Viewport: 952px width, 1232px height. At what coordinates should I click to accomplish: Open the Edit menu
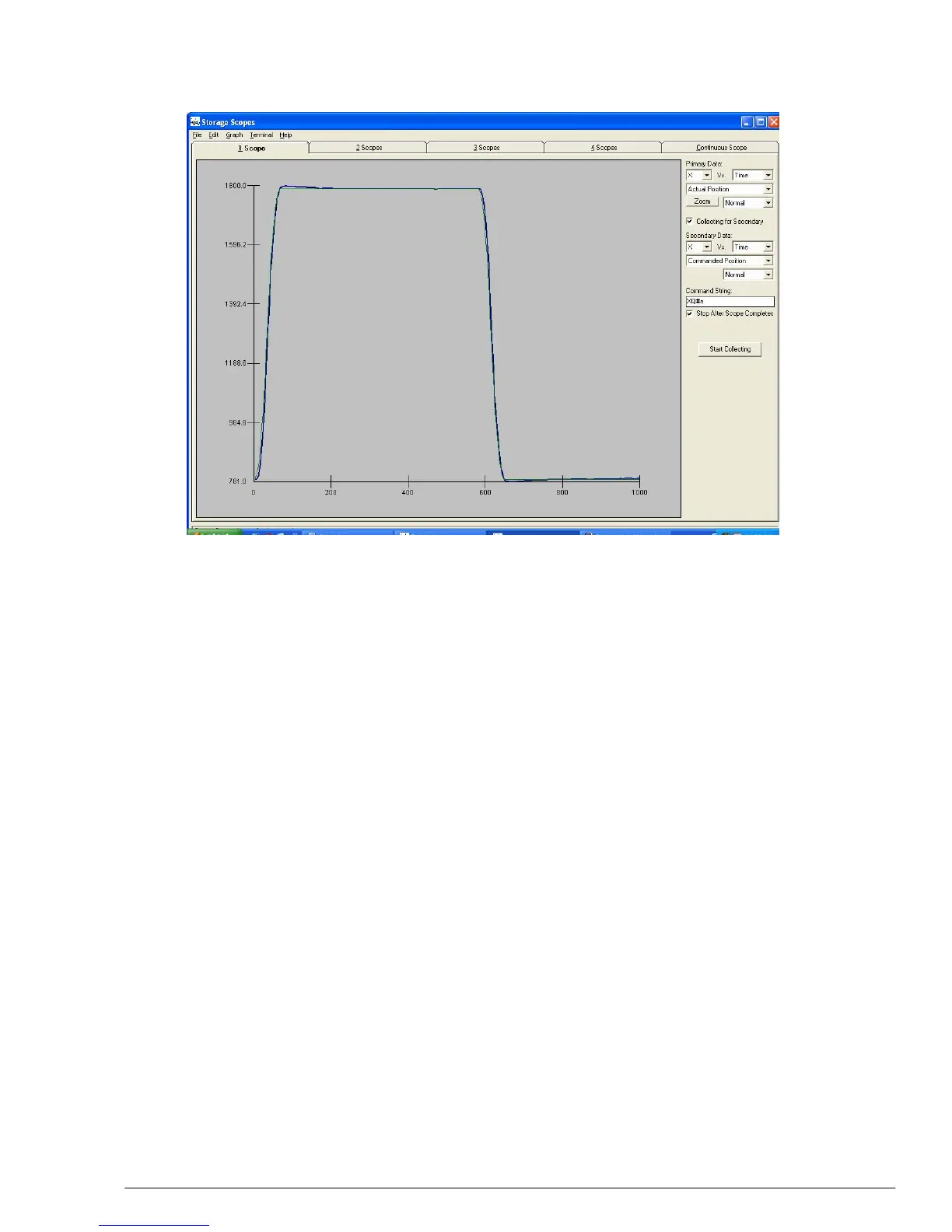coord(213,135)
